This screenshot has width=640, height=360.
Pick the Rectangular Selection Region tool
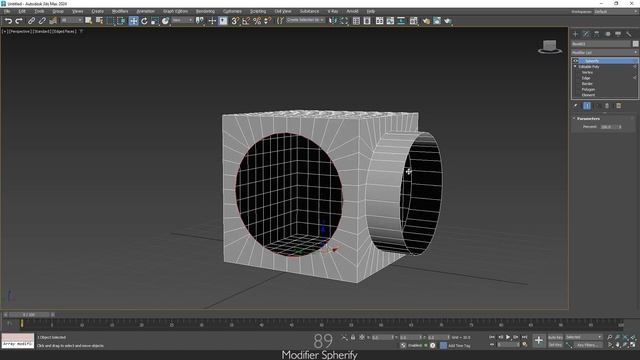point(110,21)
